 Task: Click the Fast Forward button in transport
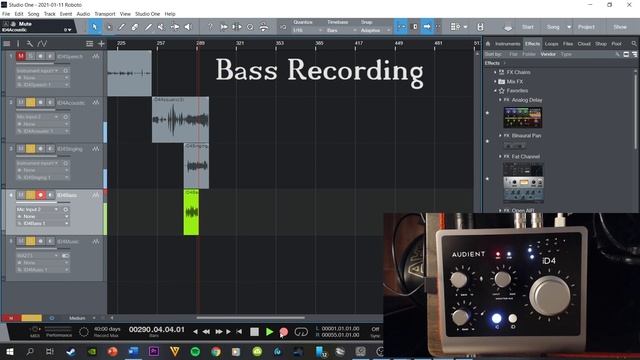click(218, 332)
